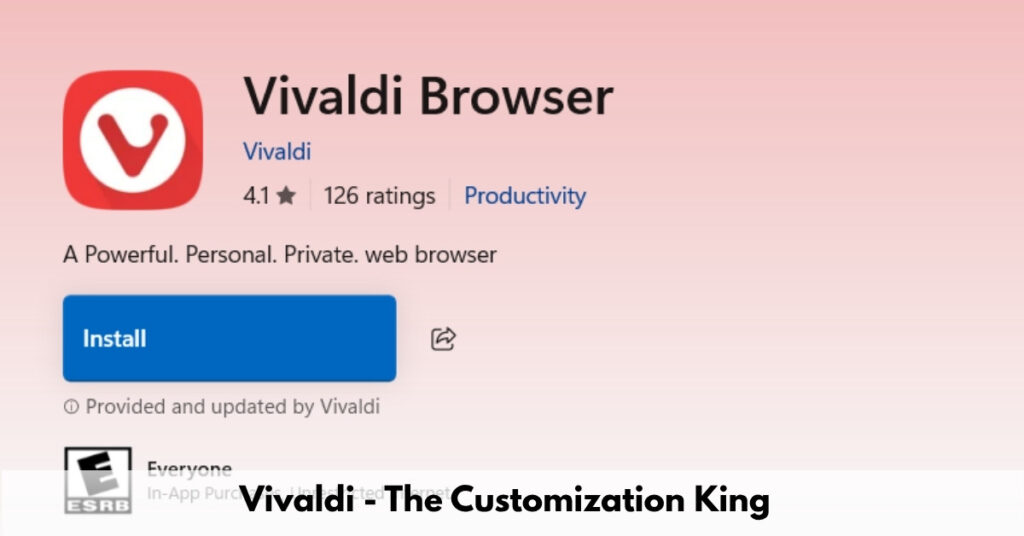Click the 126 ratings count

(379, 196)
